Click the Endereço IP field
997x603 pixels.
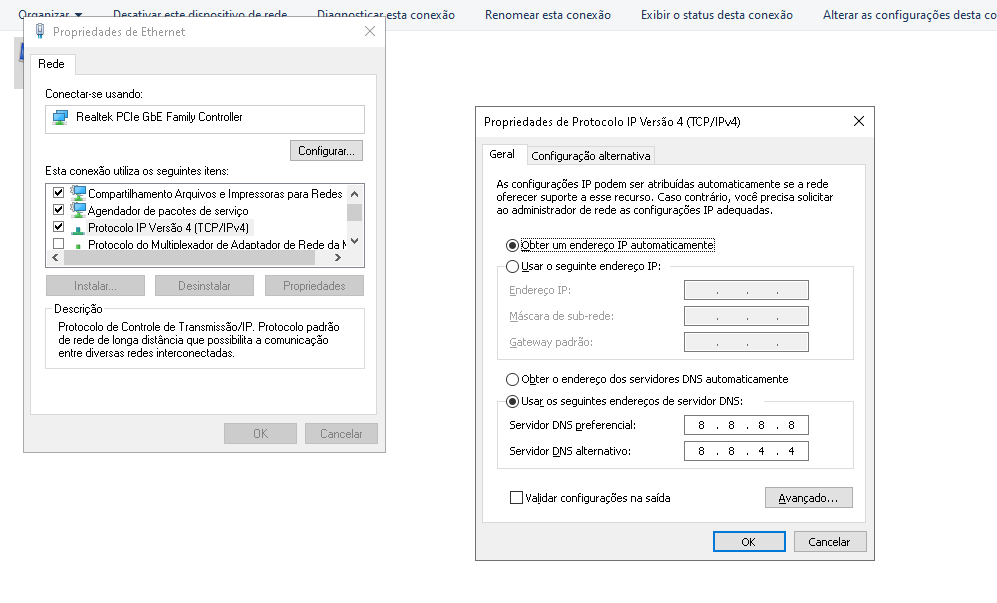[x=746, y=290]
